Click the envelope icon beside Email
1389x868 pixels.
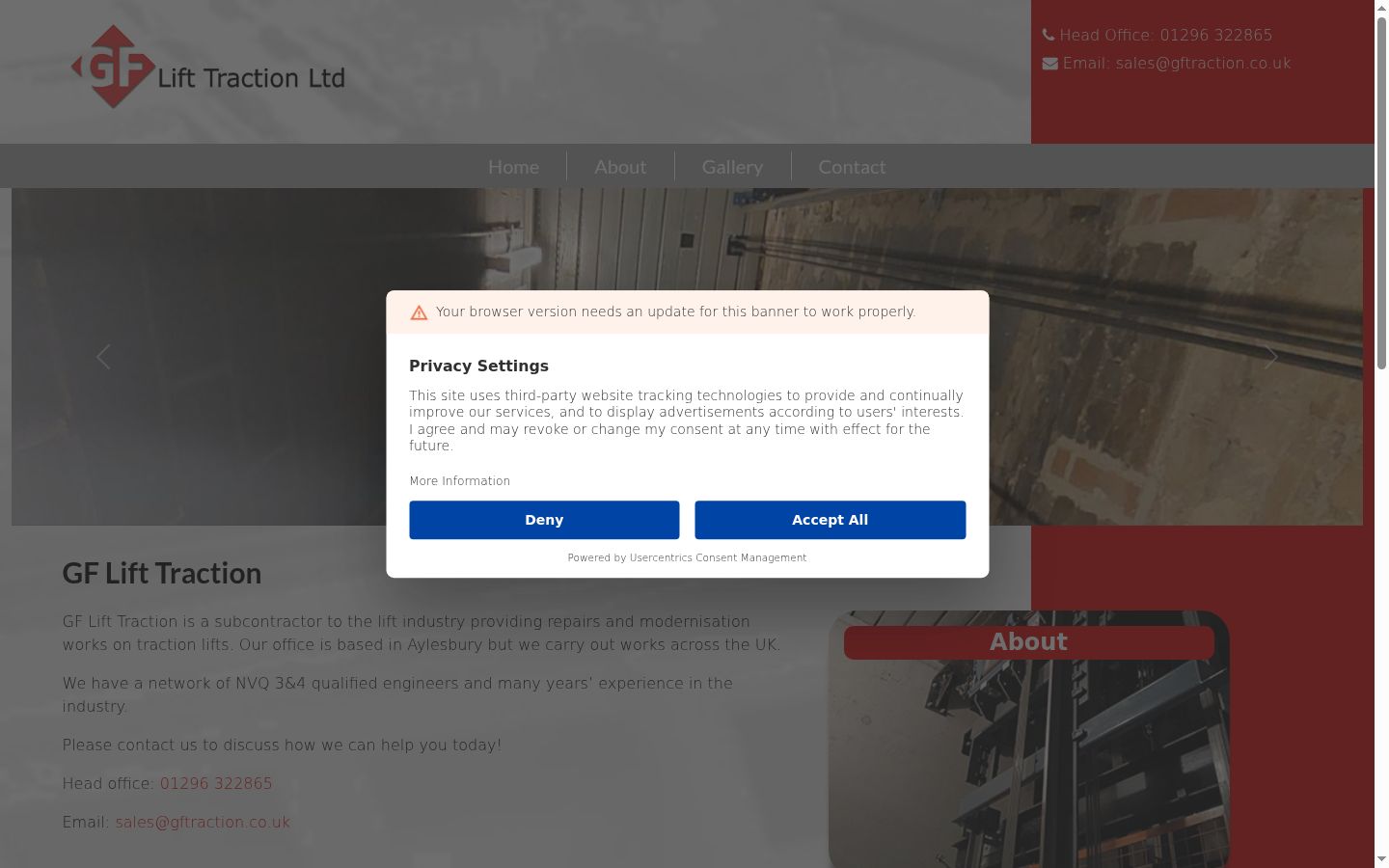click(x=1050, y=64)
